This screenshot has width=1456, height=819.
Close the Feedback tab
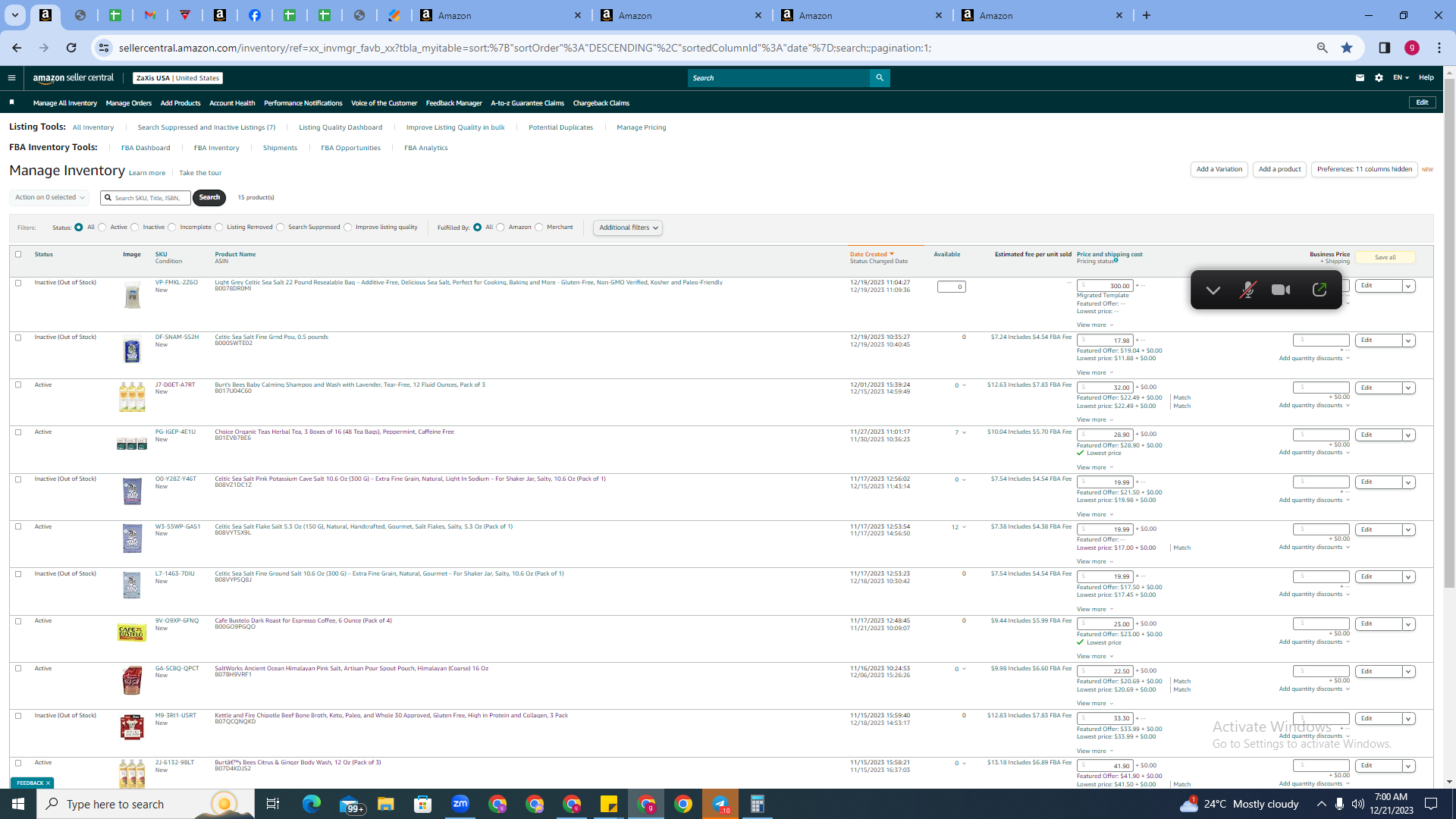click(48, 783)
